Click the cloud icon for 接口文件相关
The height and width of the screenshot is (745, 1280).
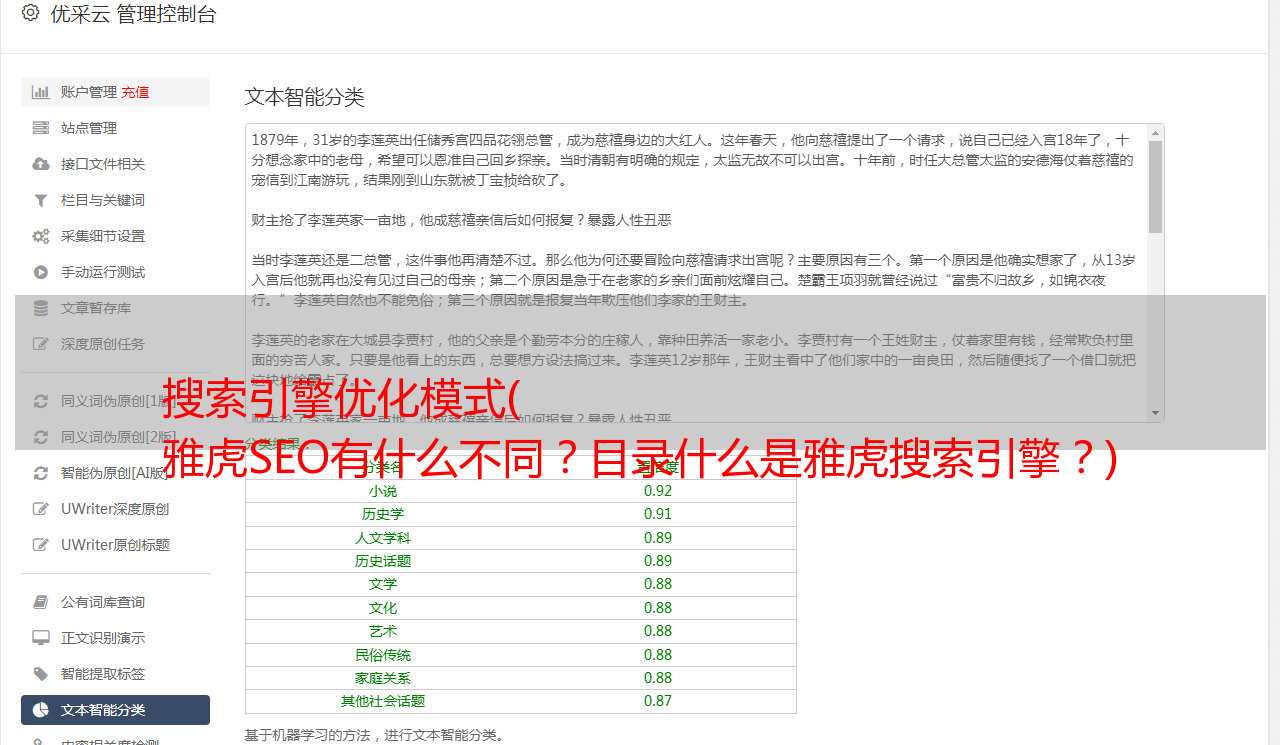point(41,164)
